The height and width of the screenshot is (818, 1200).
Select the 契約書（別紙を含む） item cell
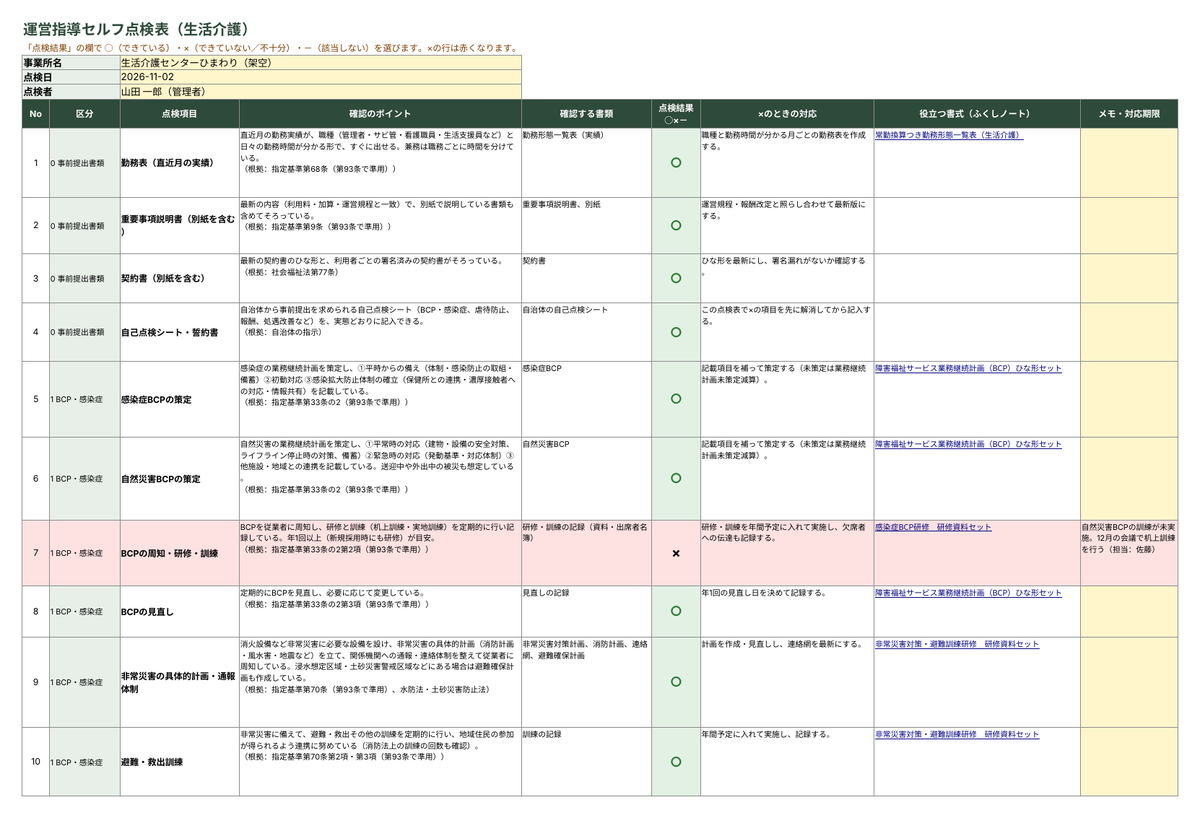[x=179, y=279]
